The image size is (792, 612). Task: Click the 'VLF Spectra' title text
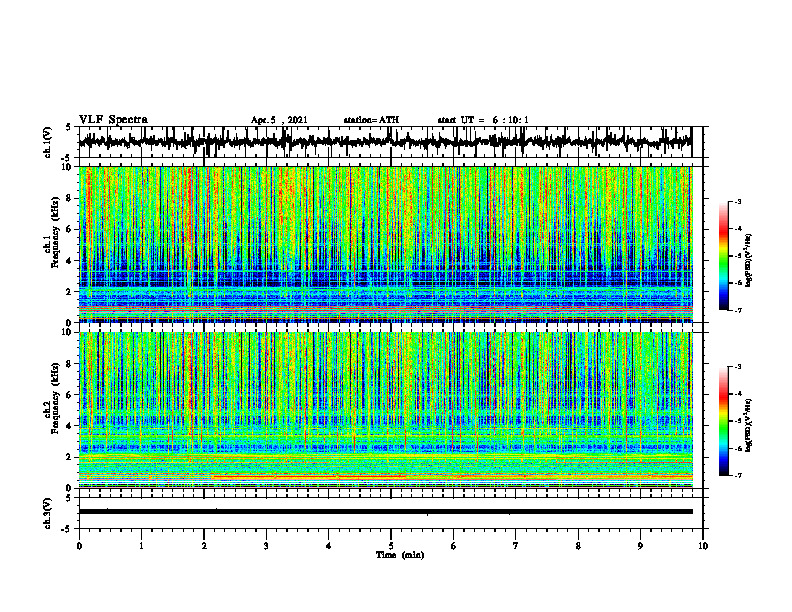pyautogui.click(x=113, y=120)
